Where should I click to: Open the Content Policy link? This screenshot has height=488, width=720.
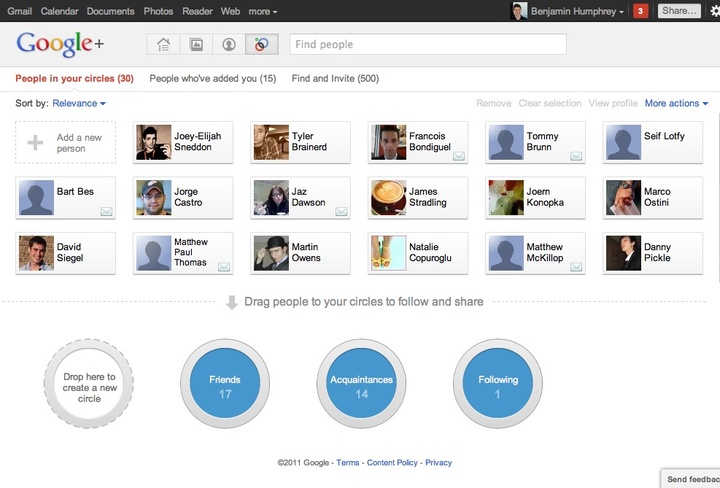point(392,463)
